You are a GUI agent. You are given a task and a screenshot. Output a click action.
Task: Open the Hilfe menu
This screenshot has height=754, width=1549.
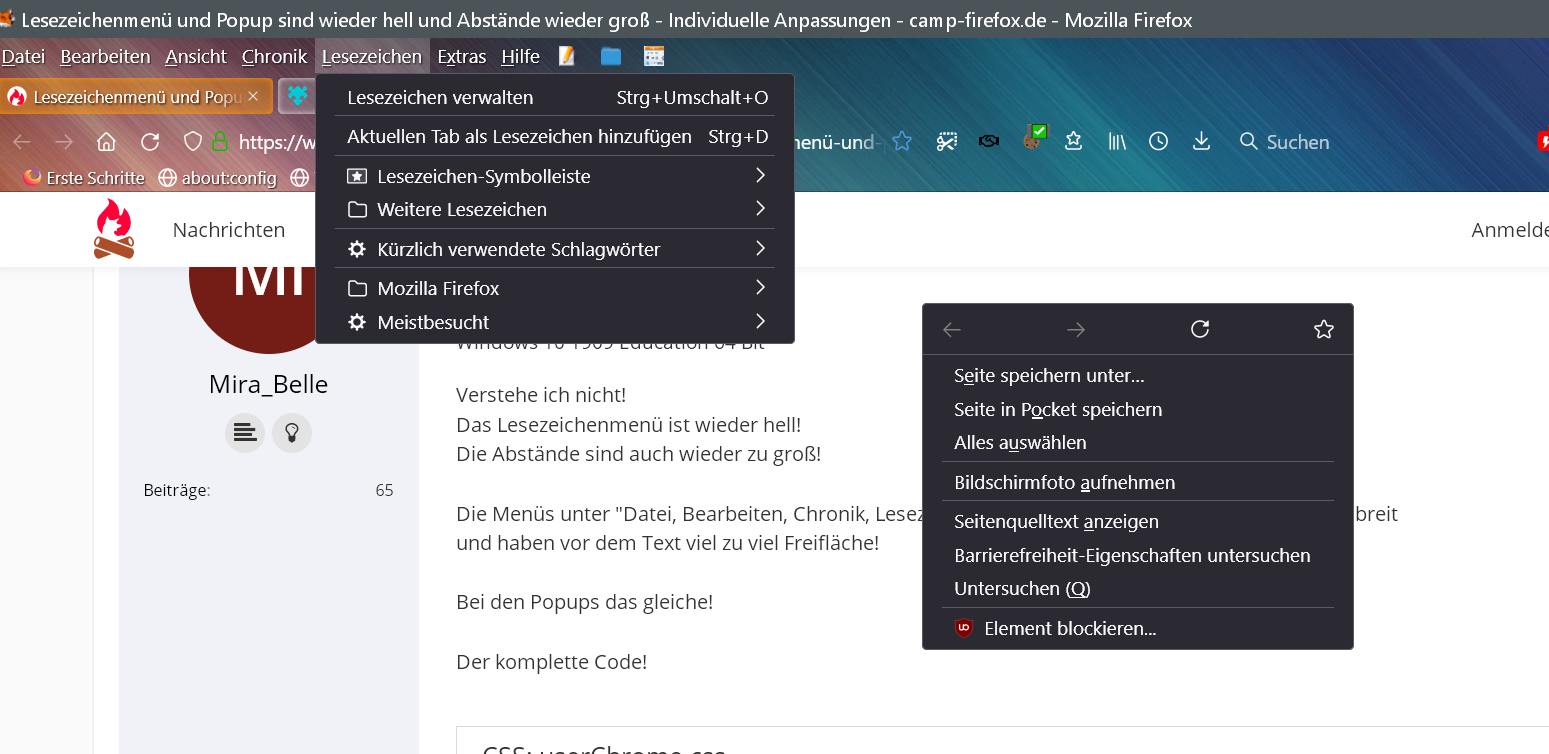520,57
